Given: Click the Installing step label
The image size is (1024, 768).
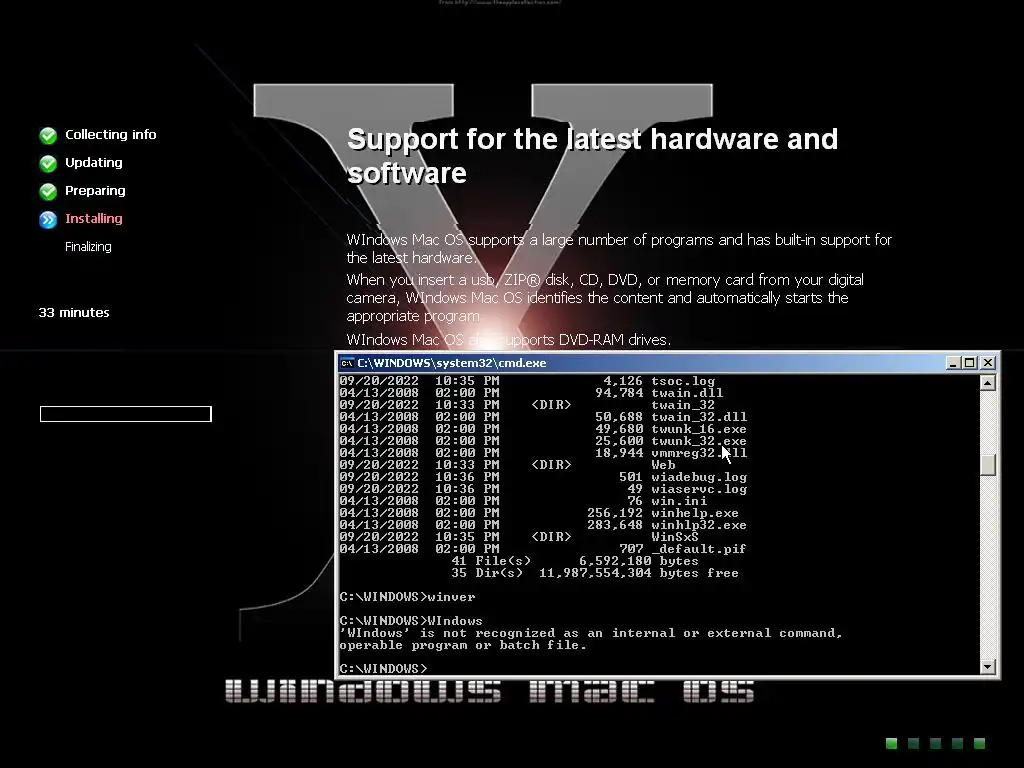Looking at the screenshot, I should tap(93, 219).
